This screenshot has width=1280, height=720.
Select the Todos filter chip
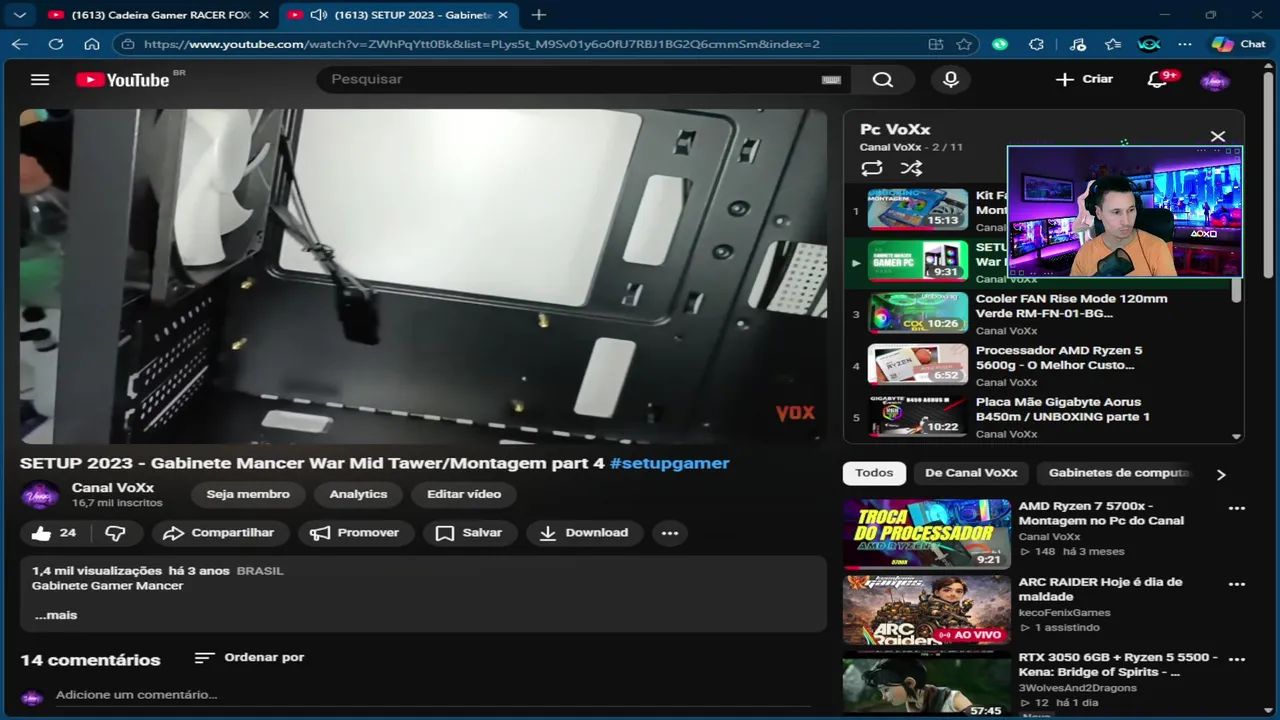pyautogui.click(x=874, y=473)
